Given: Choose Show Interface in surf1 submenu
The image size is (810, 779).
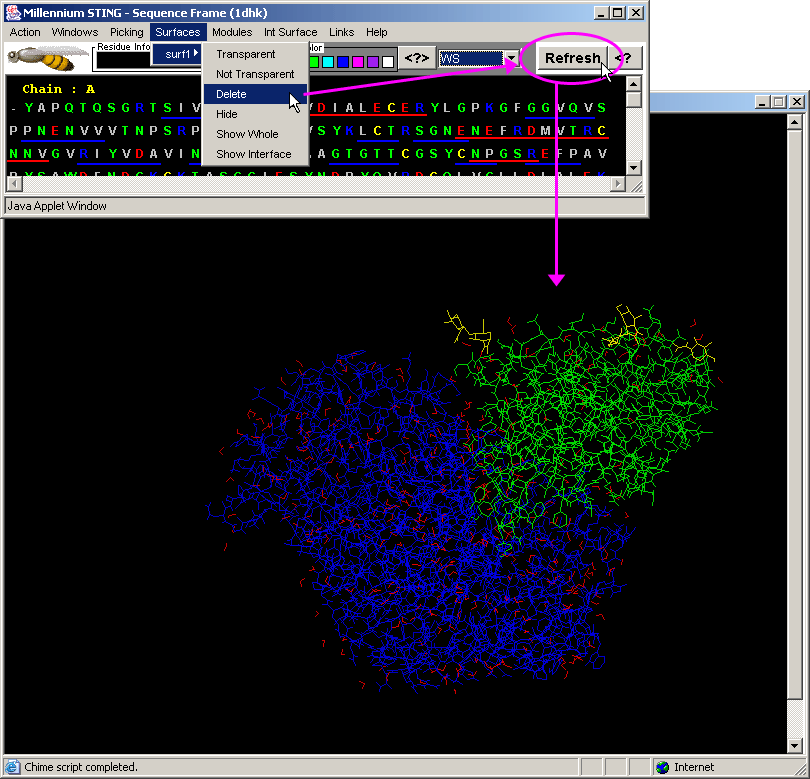Looking at the screenshot, I should pyautogui.click(x=255, y=154).
